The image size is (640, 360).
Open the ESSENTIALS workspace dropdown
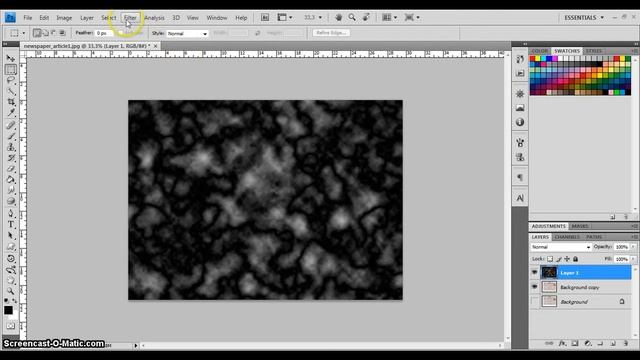point(584,18)
